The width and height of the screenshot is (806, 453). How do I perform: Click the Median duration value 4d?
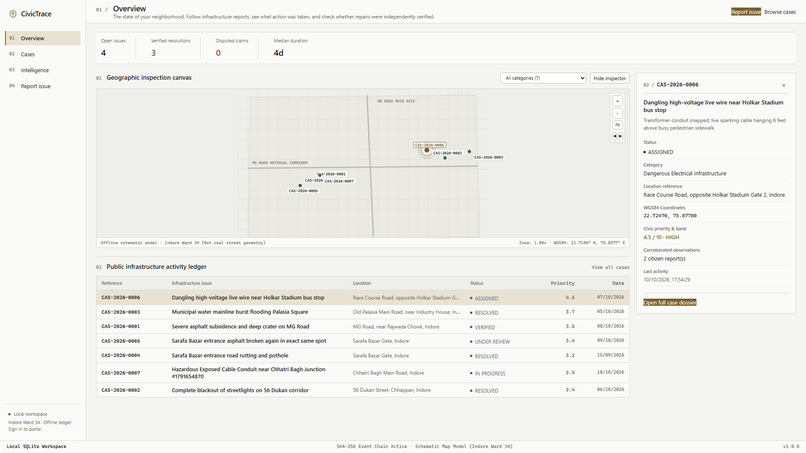coord(279,53)
